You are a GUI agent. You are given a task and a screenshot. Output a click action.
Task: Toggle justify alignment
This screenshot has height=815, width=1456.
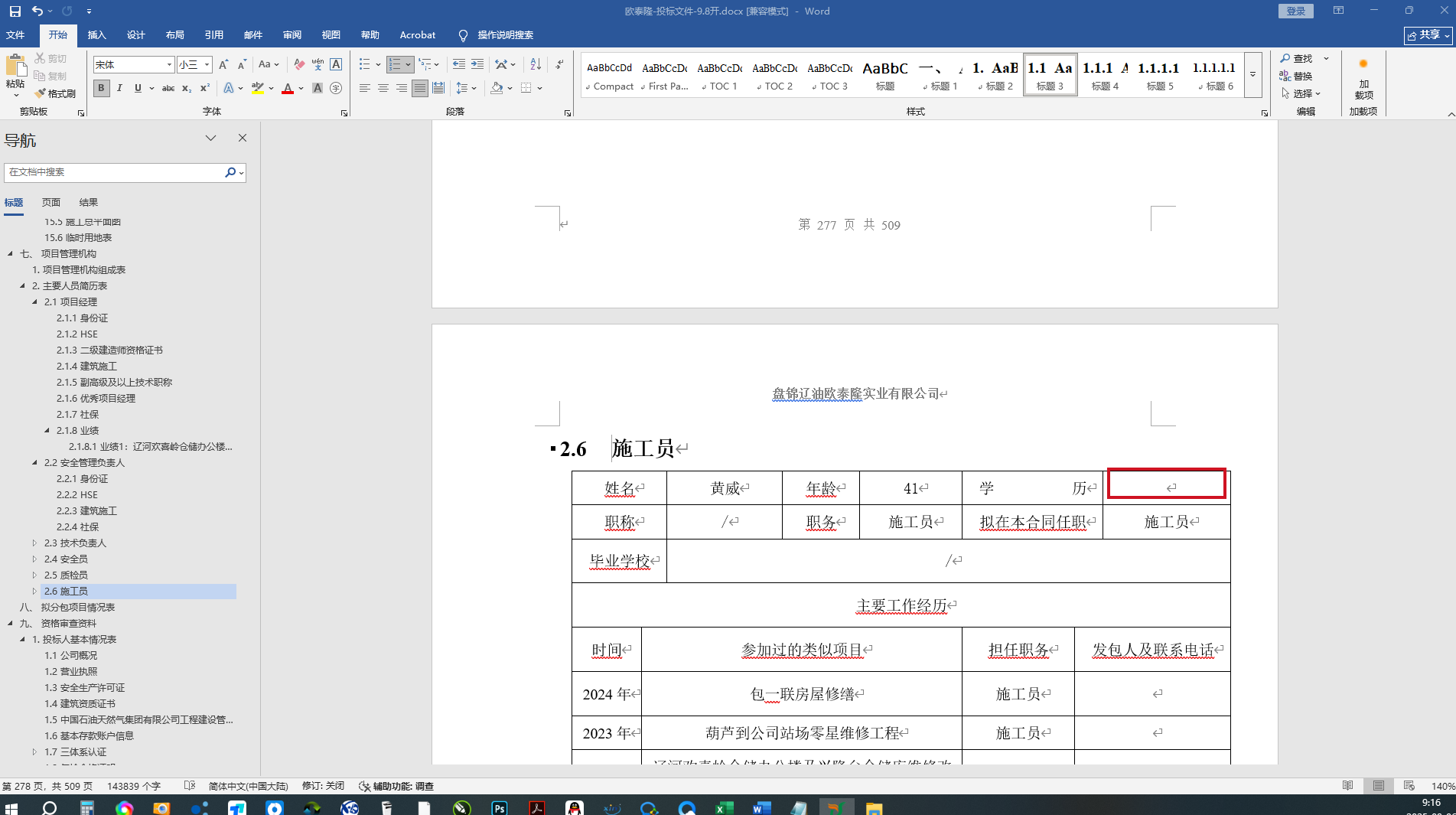click(x=420, y=88)
